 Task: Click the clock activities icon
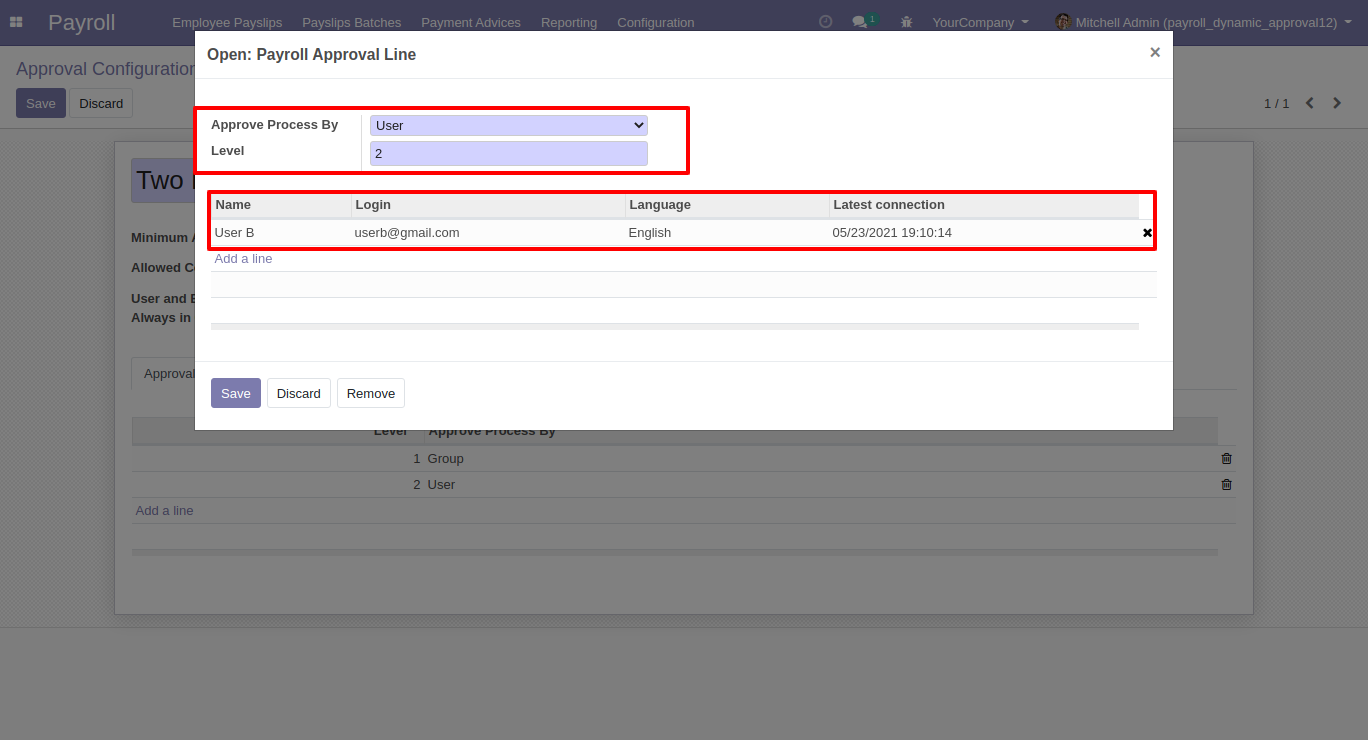click(x=825, y=22)
